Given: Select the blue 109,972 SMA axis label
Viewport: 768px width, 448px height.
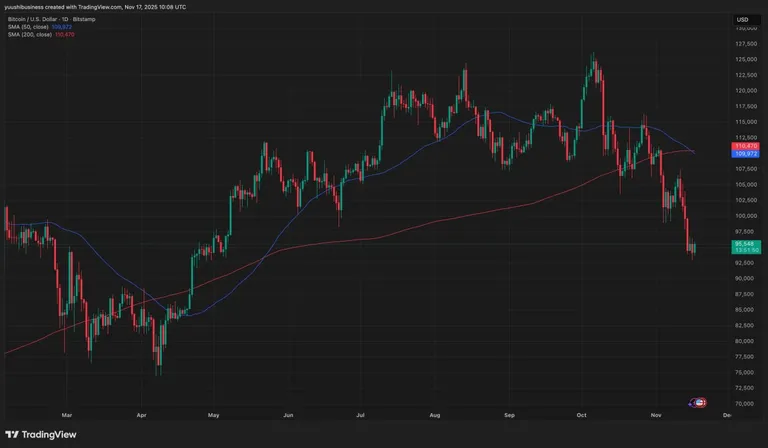Looking at the screenshot, I should coord(745,154).
